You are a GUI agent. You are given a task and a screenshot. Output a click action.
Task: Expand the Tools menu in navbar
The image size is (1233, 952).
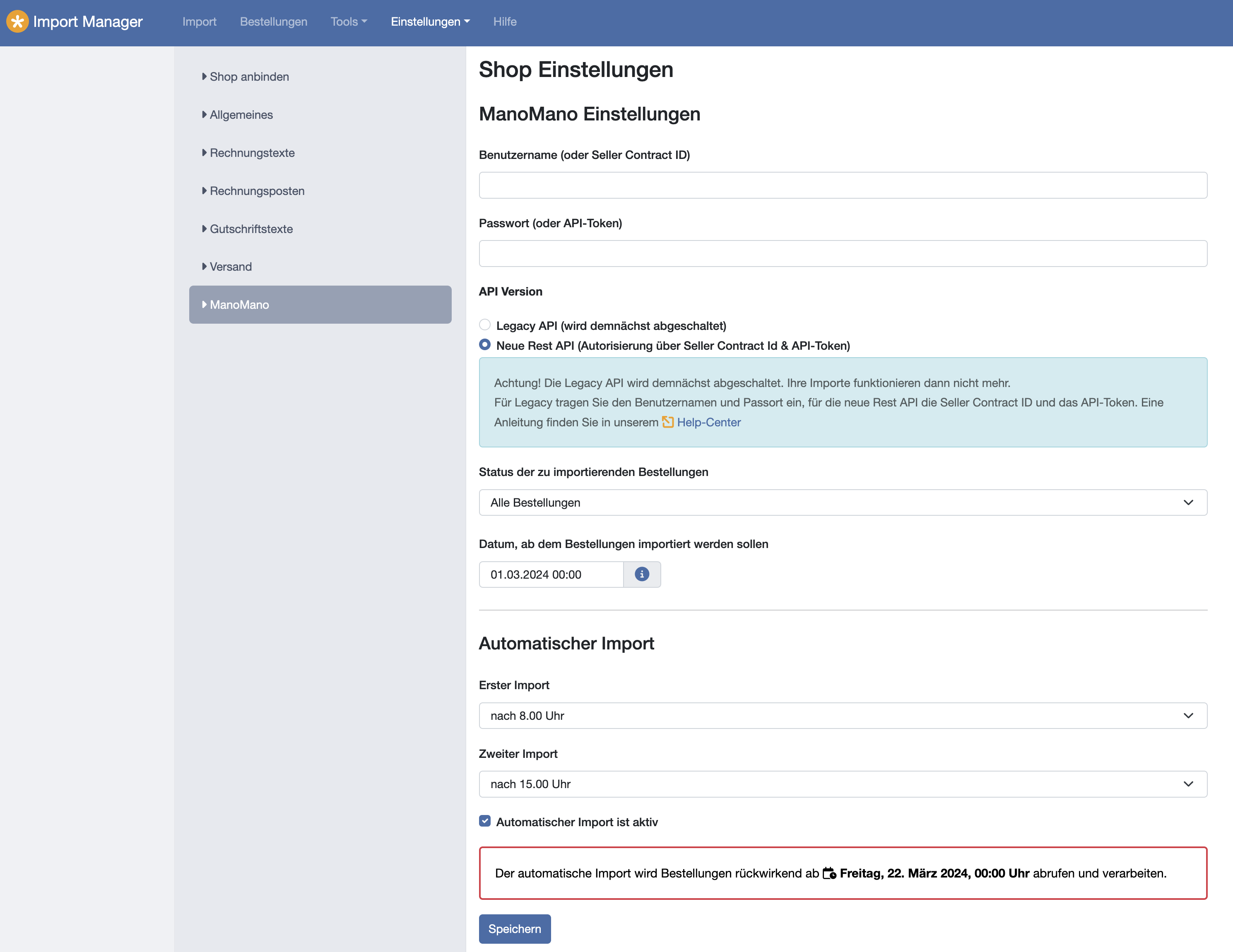349,22
